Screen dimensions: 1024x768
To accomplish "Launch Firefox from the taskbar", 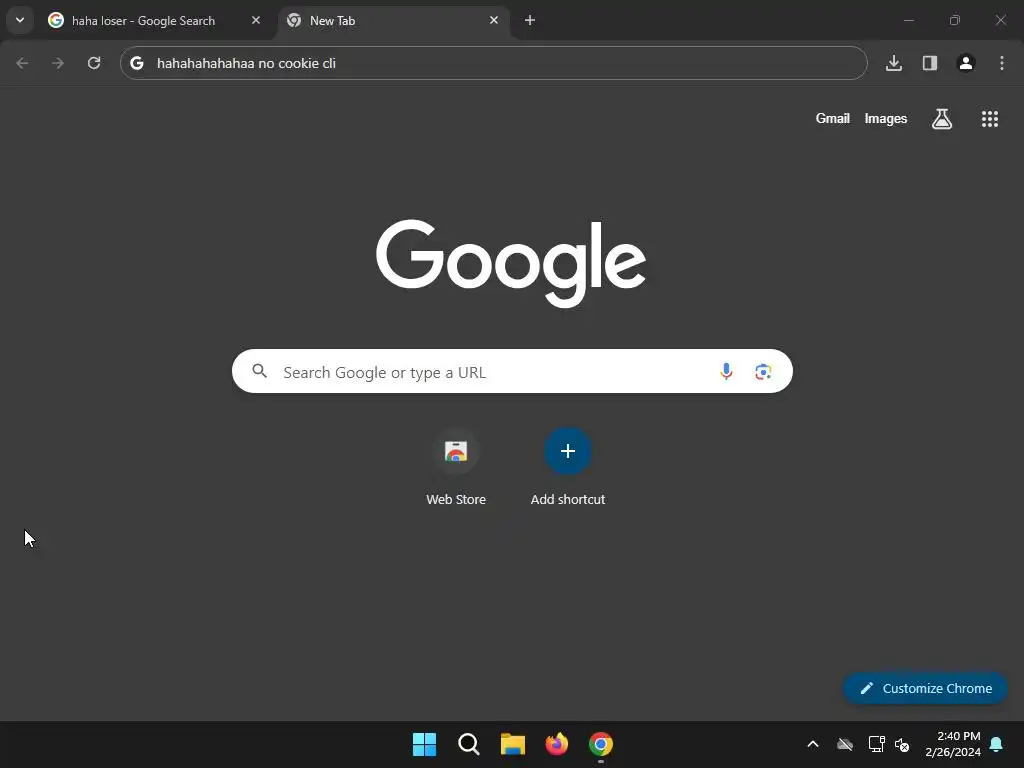I will (557, 744).
